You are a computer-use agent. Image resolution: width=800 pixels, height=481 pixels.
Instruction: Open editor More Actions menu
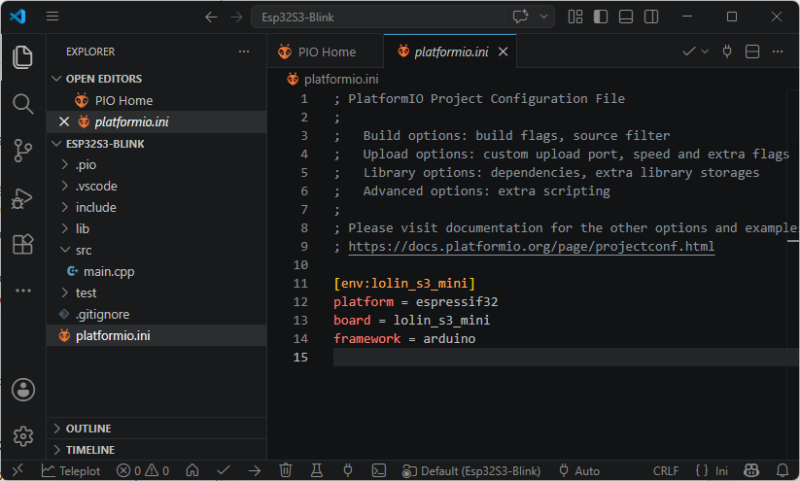coord(778,52)
